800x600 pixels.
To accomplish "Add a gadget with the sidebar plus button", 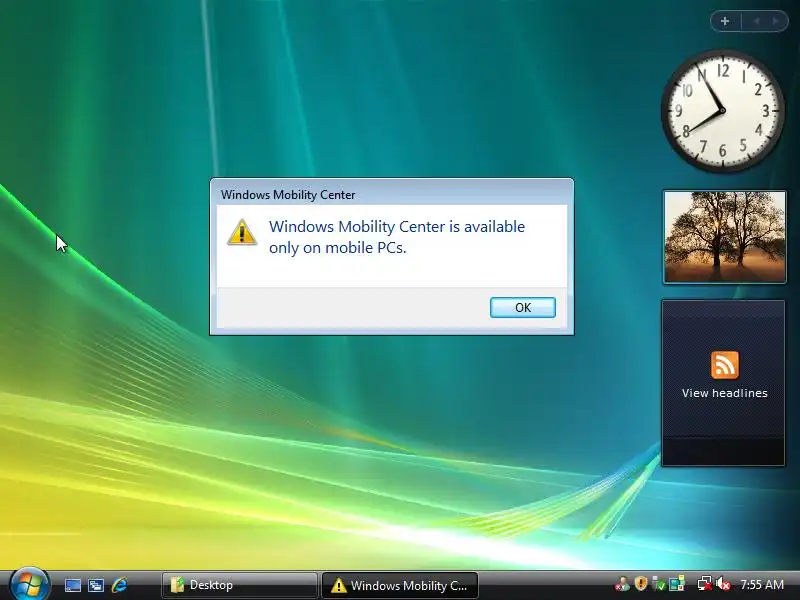I will (x=725, y=21).
